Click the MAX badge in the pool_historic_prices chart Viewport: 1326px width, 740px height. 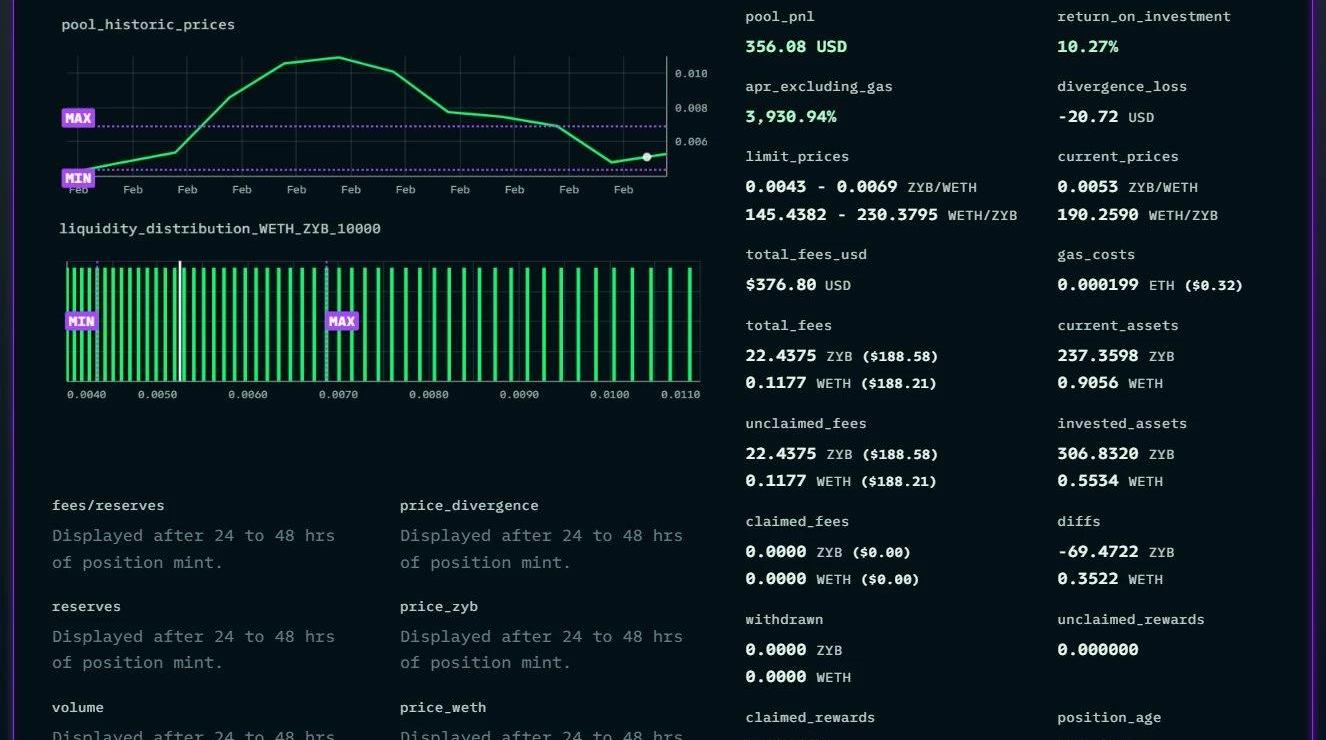[78, 118]
